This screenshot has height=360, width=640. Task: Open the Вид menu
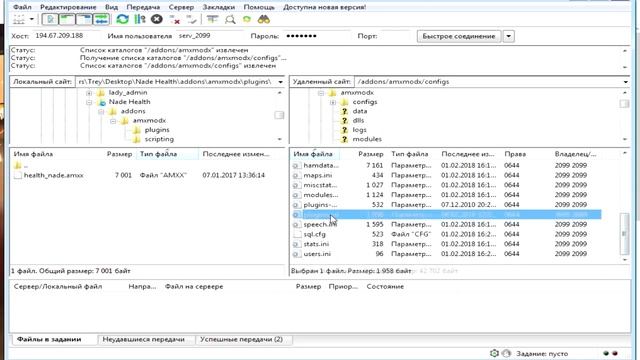(111, 7)
